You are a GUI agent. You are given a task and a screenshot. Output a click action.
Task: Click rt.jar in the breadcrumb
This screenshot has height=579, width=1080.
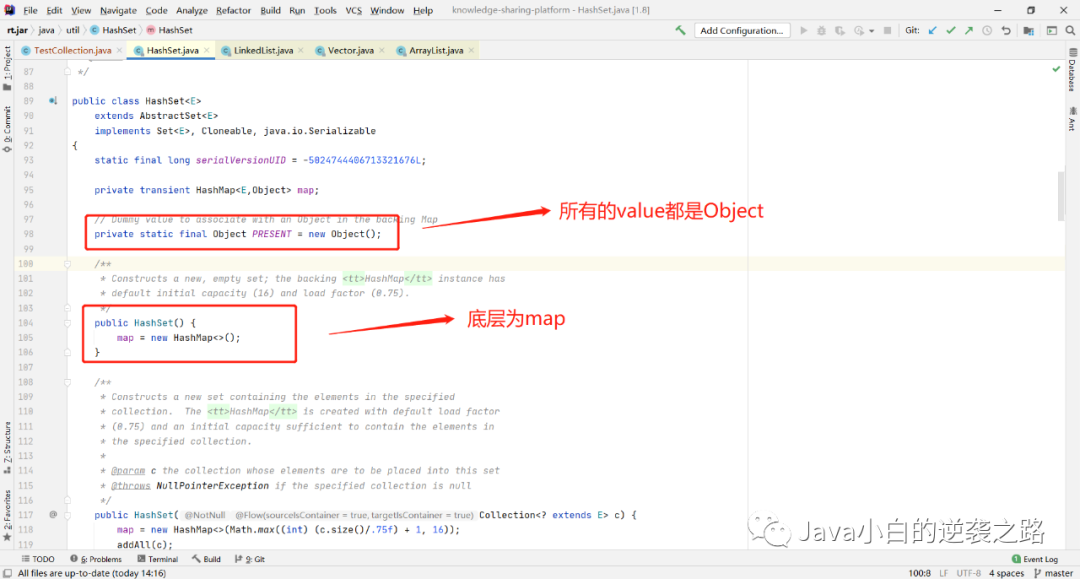(x=17, y=30)
